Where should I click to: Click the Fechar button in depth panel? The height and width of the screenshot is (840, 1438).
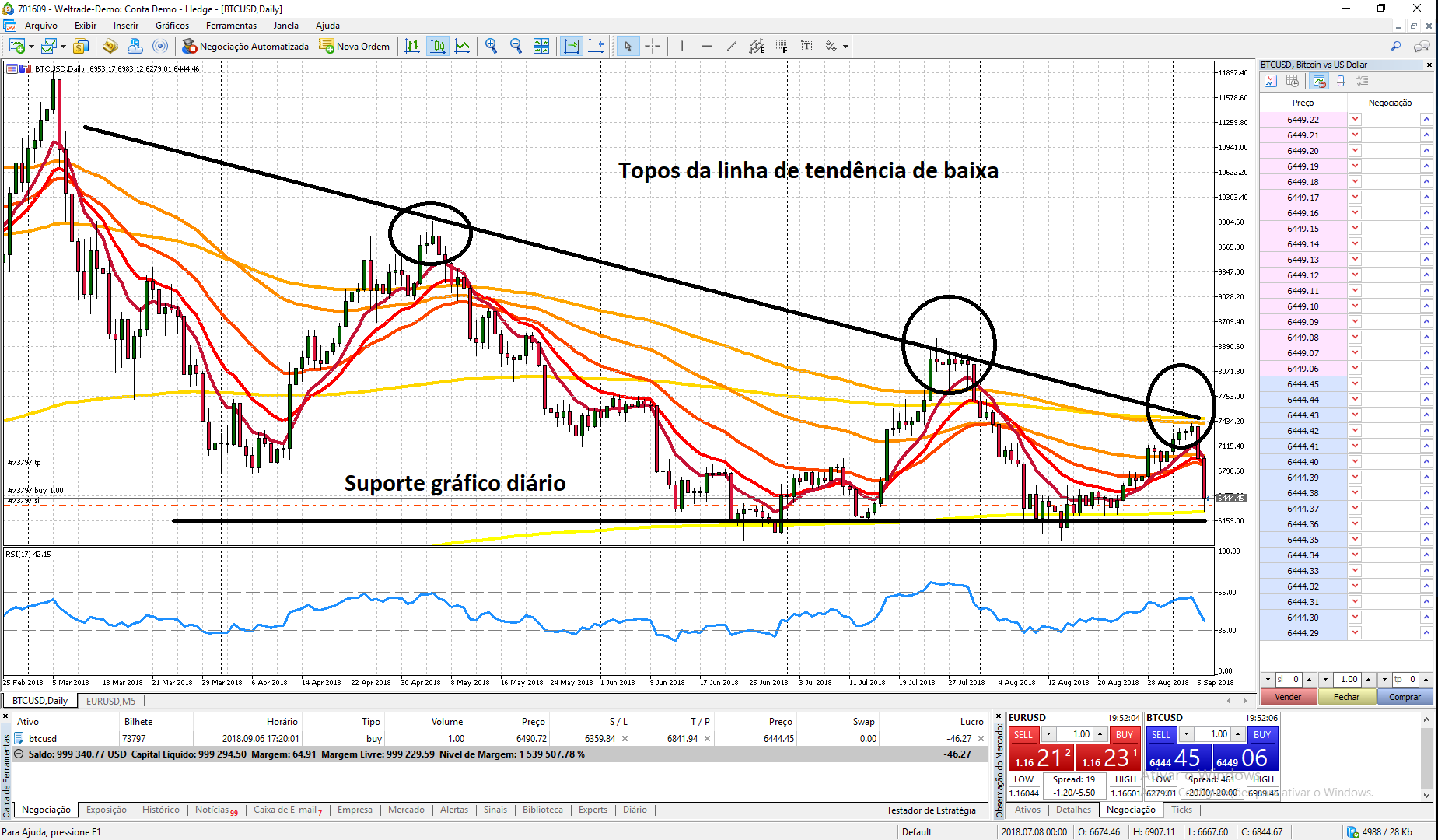[x=1347, y=697]
